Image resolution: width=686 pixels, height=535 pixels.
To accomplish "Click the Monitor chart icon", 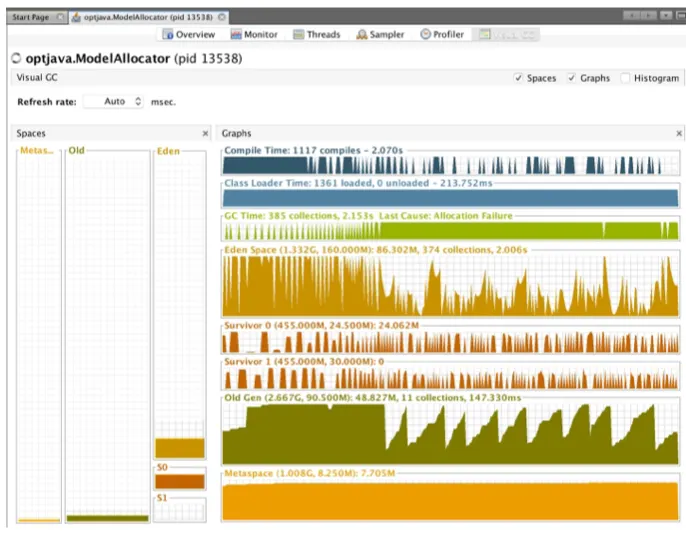I will [x=236, y=34].
